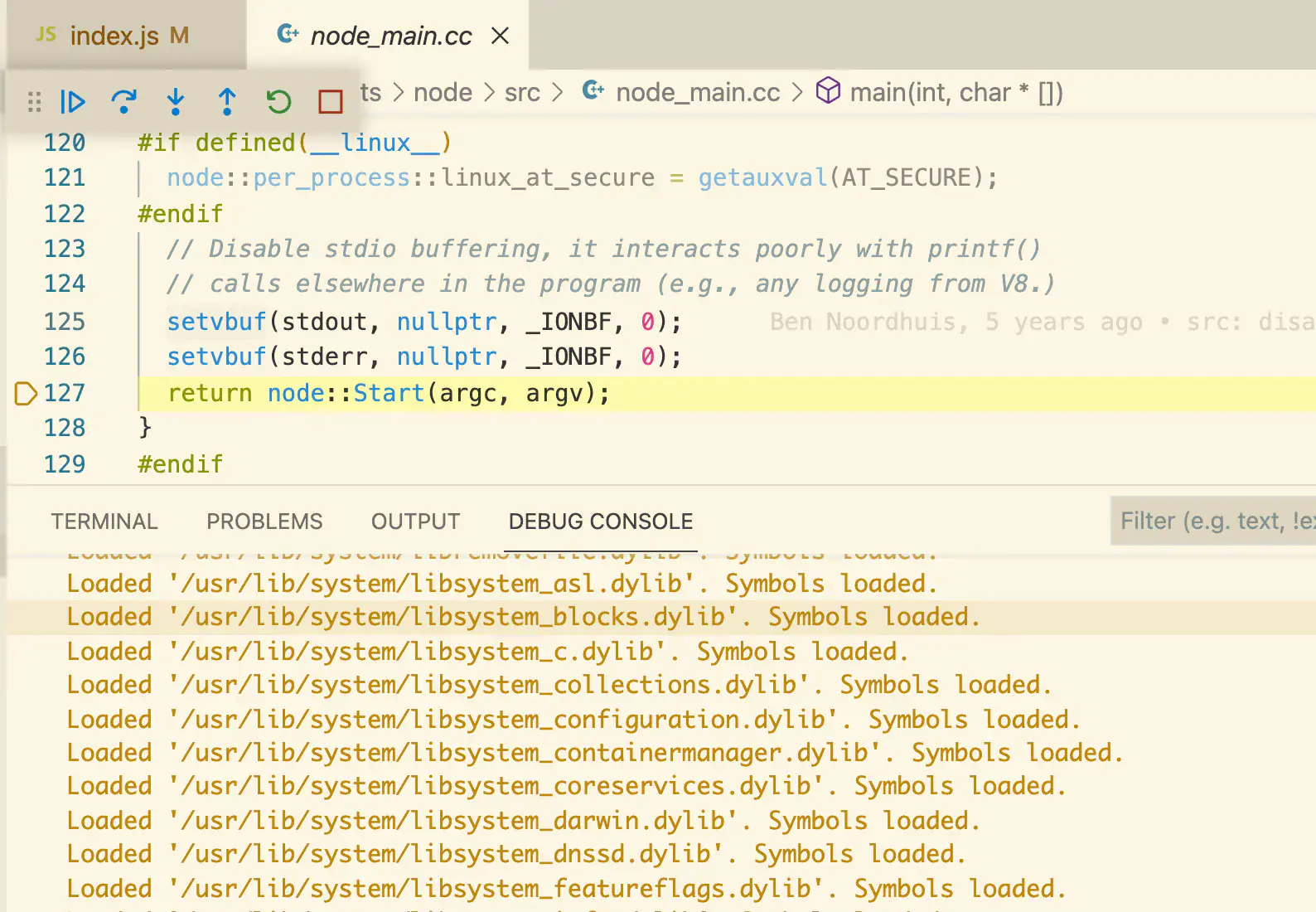Click the 'node' breadcrumb folder

click(x=443, y=92)
